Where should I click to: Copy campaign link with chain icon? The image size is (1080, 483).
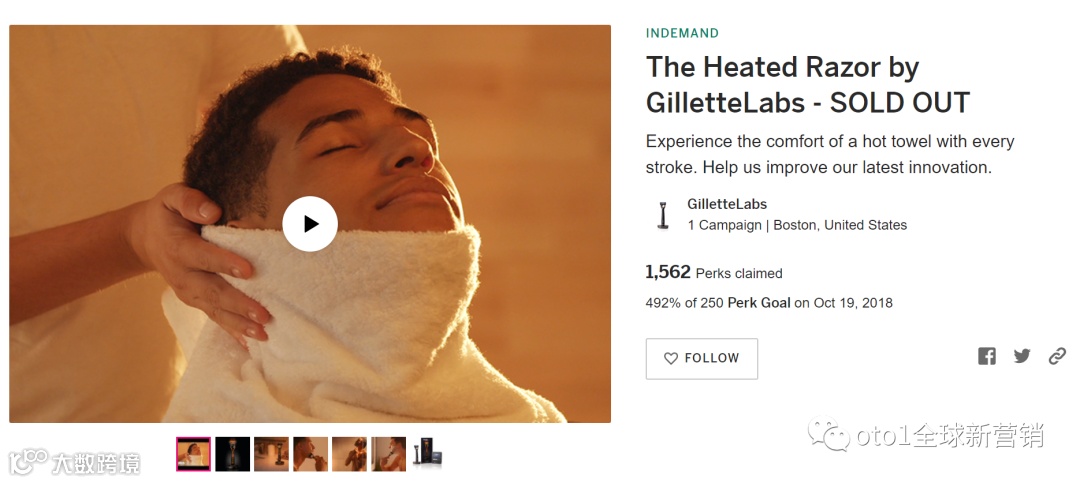(x=1057, y=356)
